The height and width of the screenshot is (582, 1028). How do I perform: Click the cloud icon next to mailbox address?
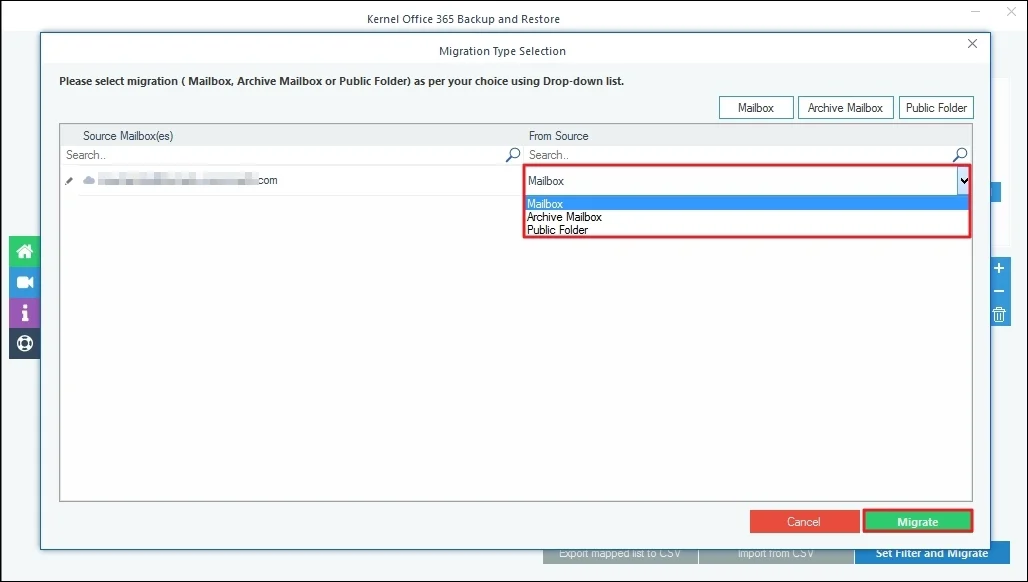[89, 180]
